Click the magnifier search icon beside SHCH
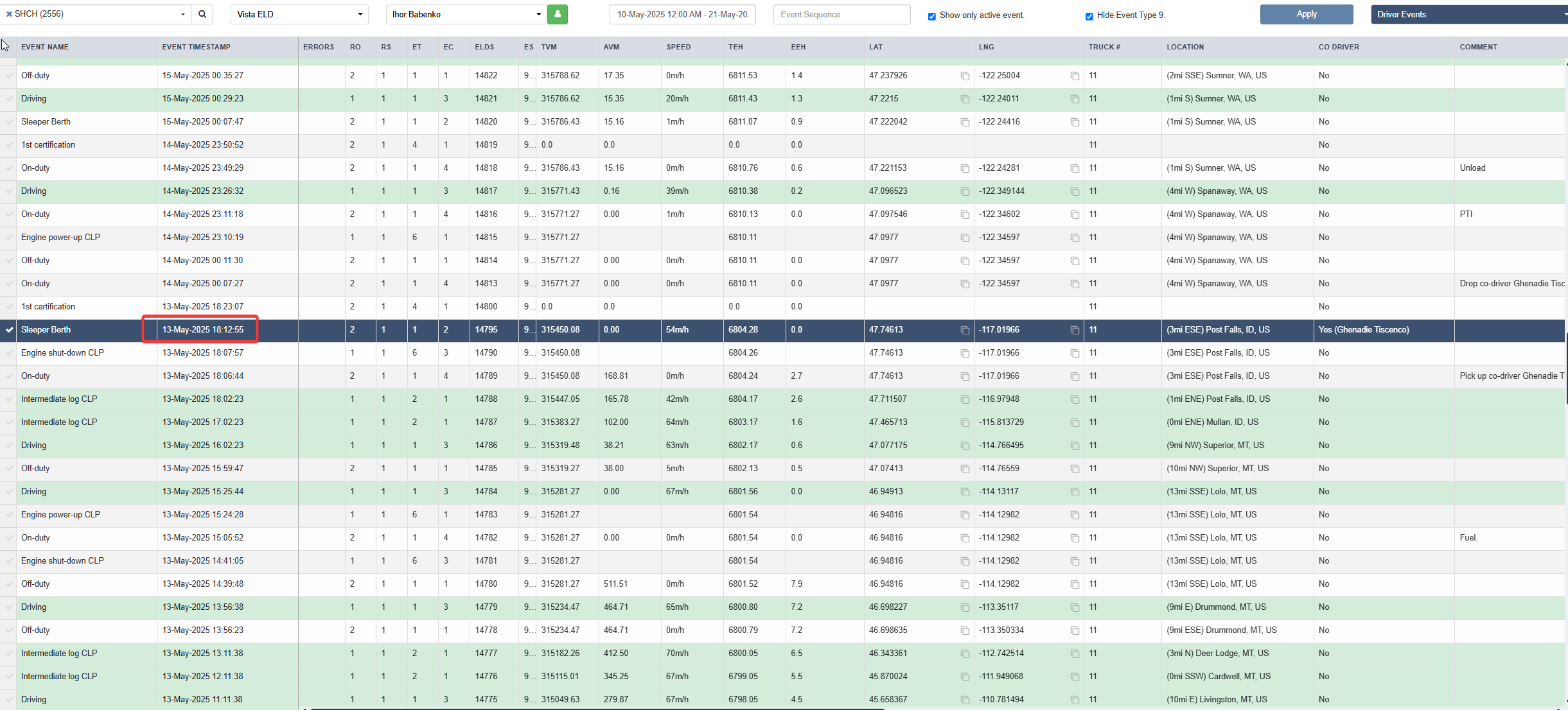The width and height of the screenshot is (1568, 710). [x=202, y=14]
